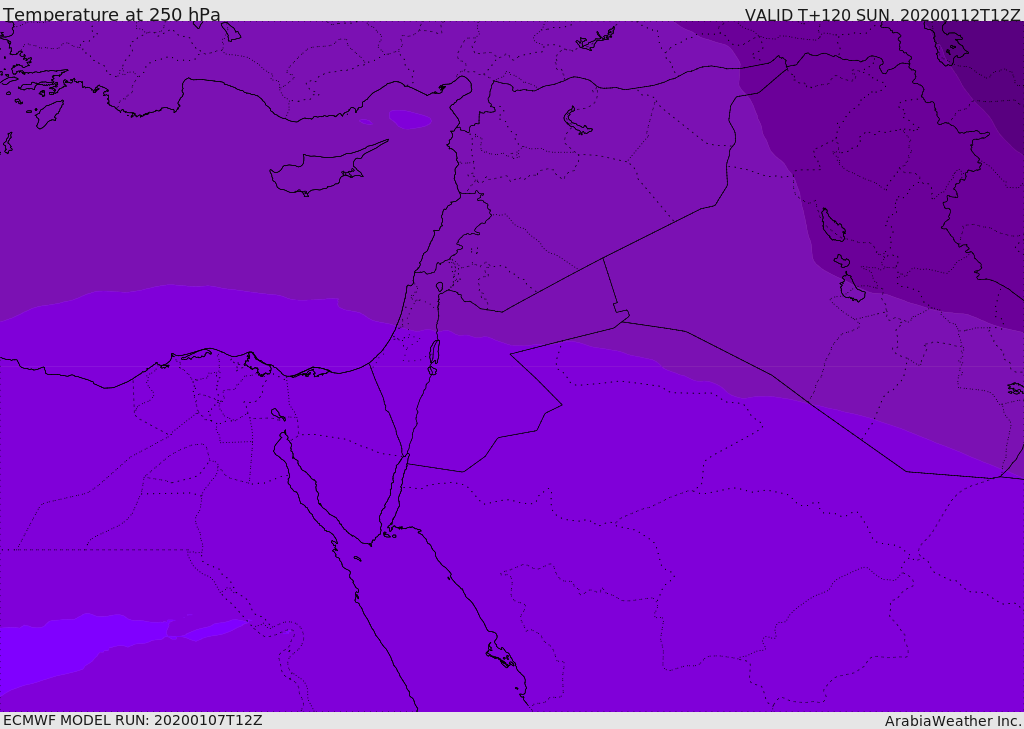Click the 'ECMWF MODEL RUN: 20200107T12Z' text
This screenshot has width=1024, height=729.
(133, 720)
